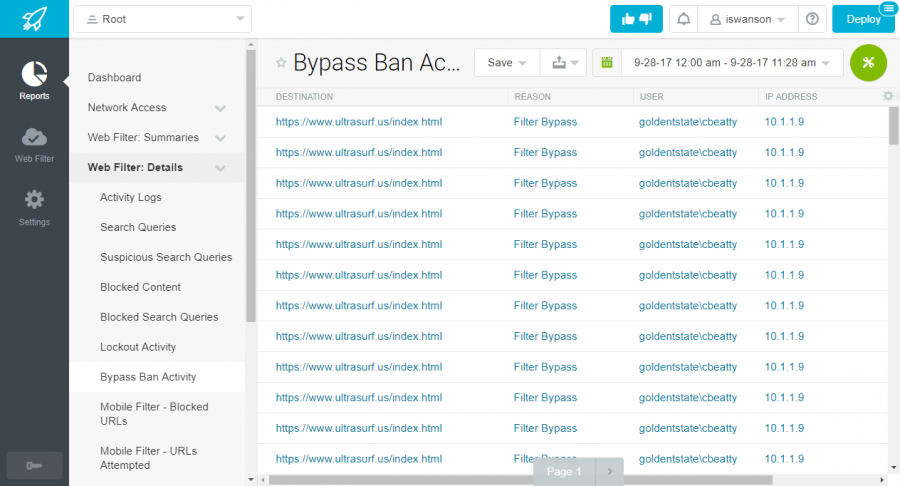Screen dimensions: 900x486
Task: Click the sidebar menu vertical scrollbar
Action: 251,186
